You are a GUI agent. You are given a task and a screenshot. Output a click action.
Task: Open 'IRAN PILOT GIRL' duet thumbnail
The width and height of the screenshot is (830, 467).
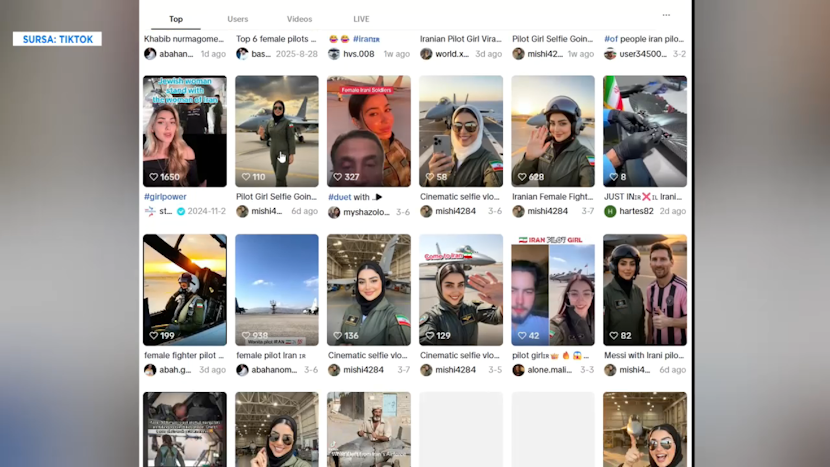pyautogui.click(x=553, y=290)
